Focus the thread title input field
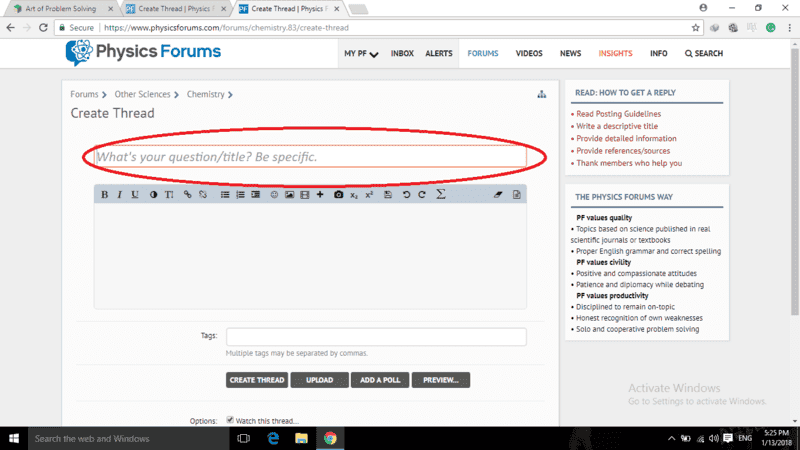The width and height of the screenshot is (800, 450). click(x=311, y=157)
